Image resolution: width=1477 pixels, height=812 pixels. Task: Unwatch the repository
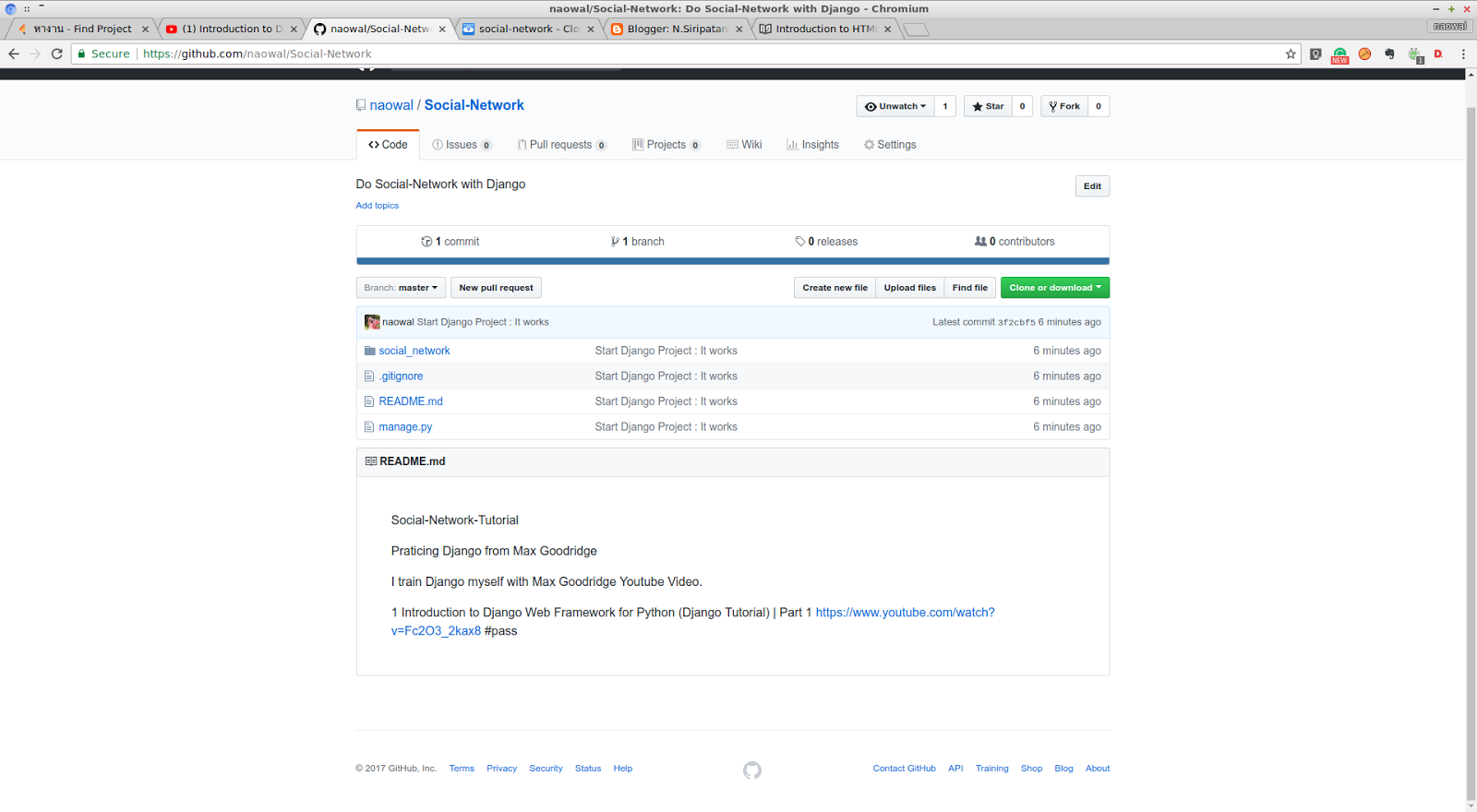[x=895, y=106]
